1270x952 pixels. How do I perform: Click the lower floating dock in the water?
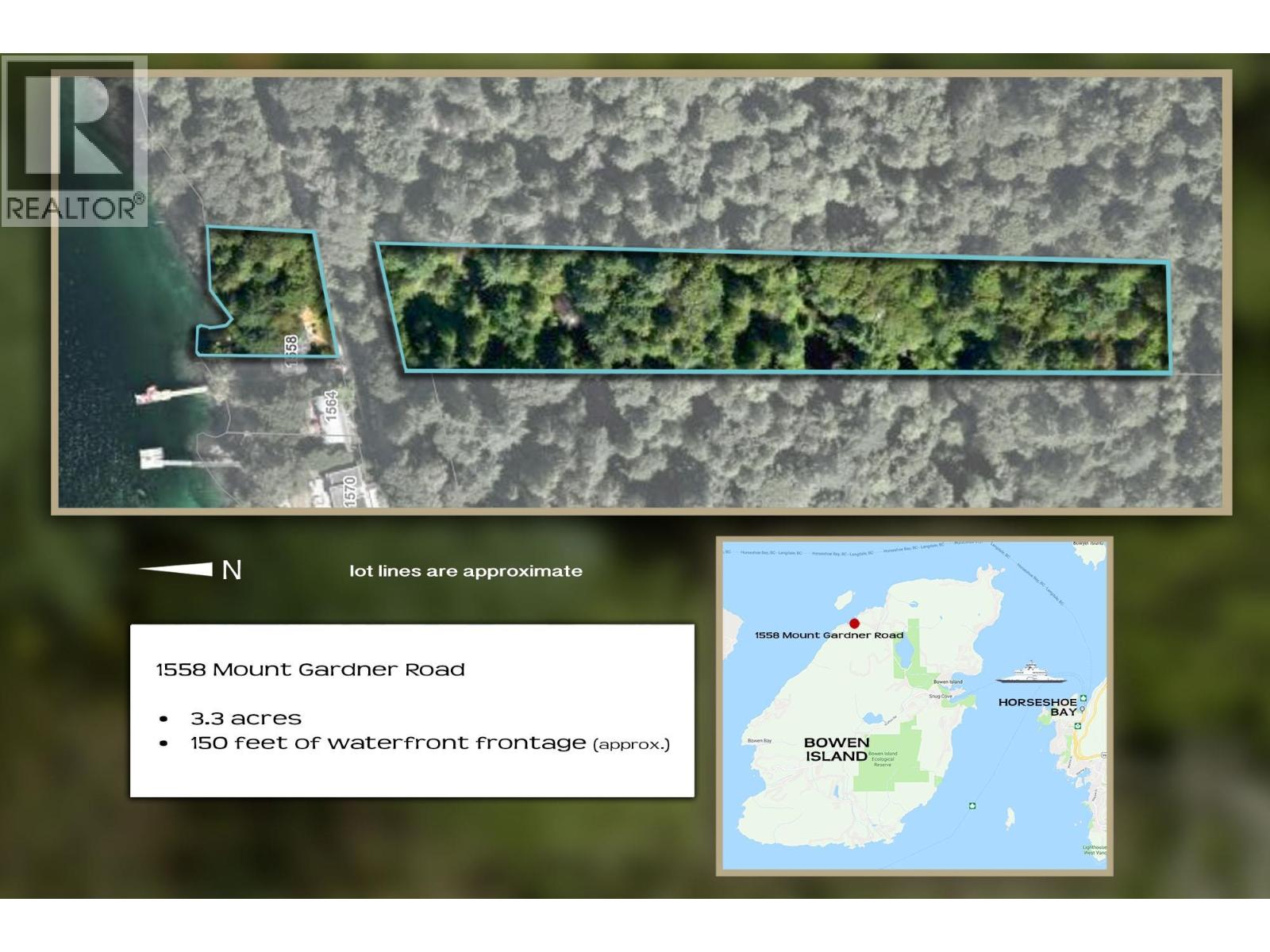coord(153,459)
